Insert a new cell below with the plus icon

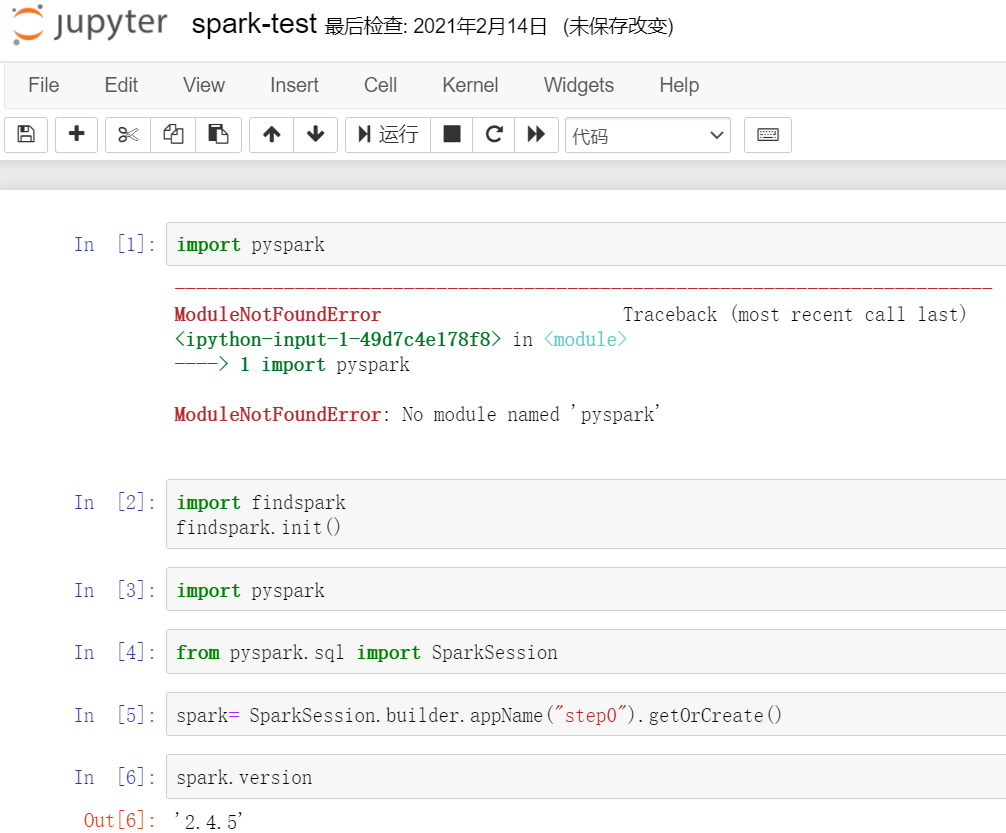pos(76,135)
